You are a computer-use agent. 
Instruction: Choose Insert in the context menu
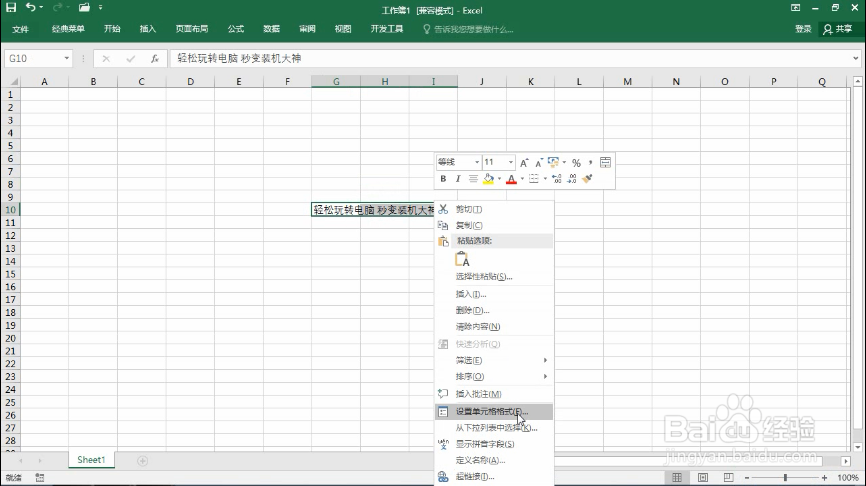pos(494,294)
